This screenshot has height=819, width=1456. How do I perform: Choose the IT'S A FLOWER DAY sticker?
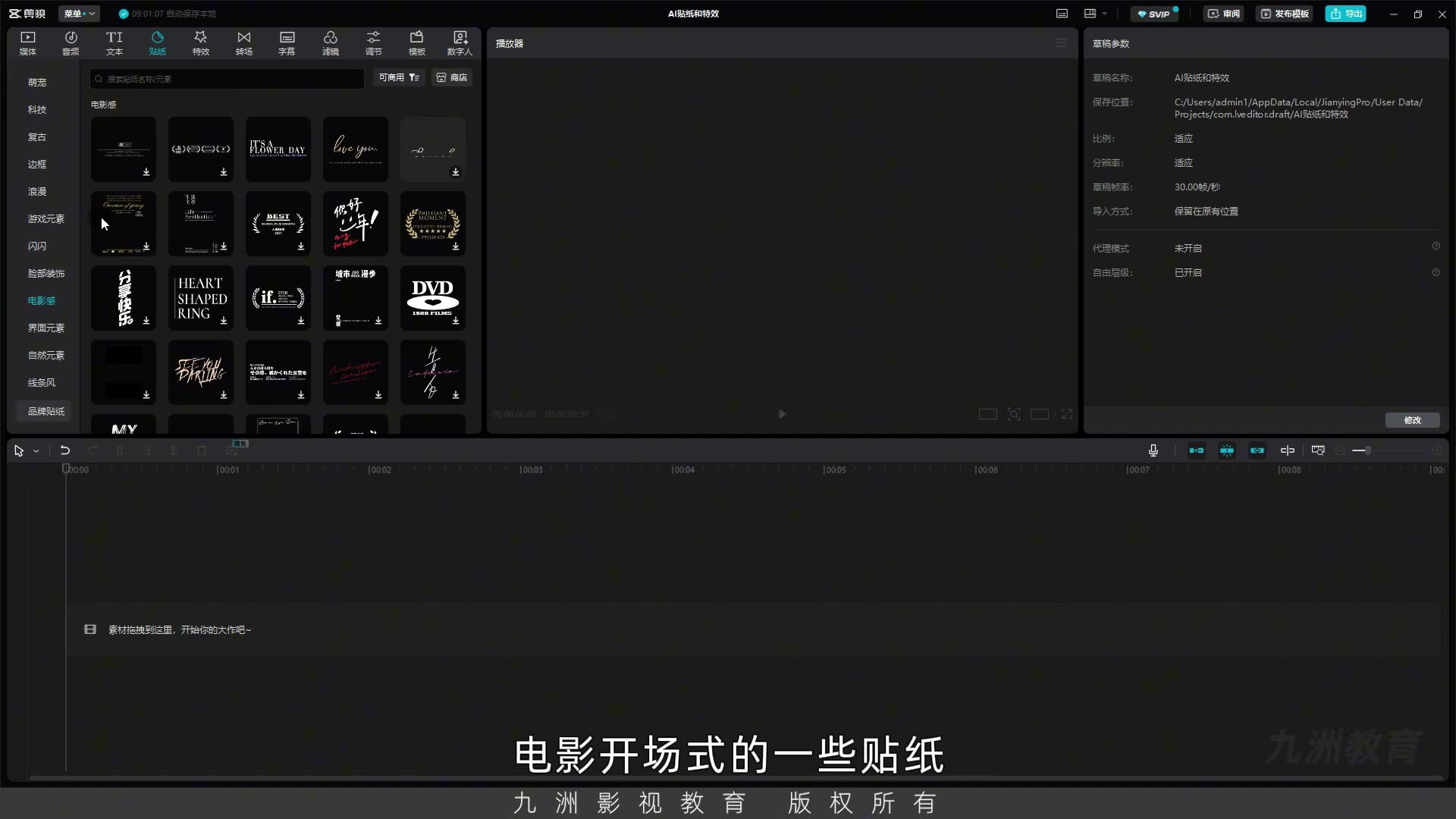coord(278,149)
